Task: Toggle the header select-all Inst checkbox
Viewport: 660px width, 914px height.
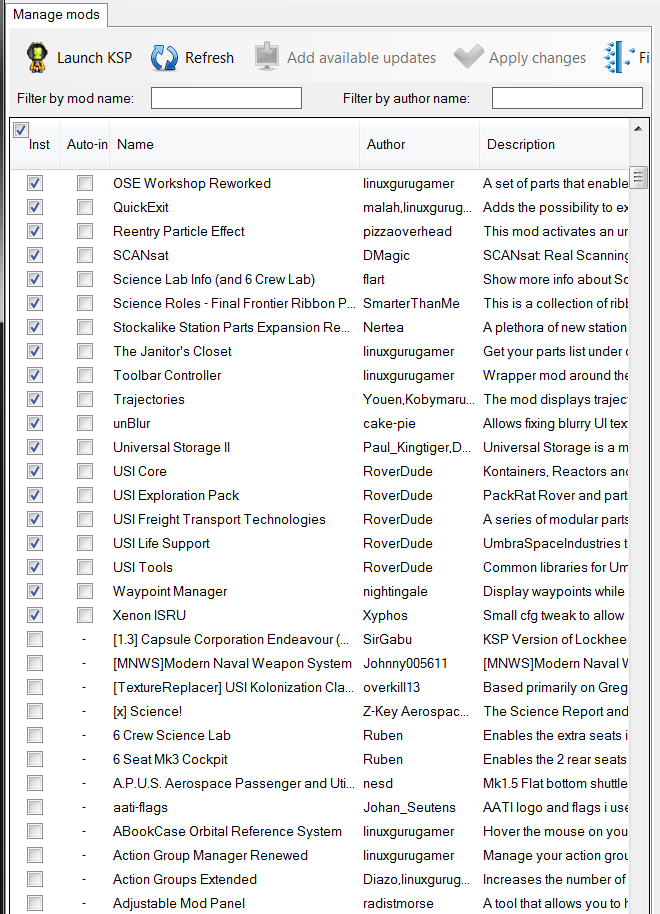Action: tap(20, 129)
